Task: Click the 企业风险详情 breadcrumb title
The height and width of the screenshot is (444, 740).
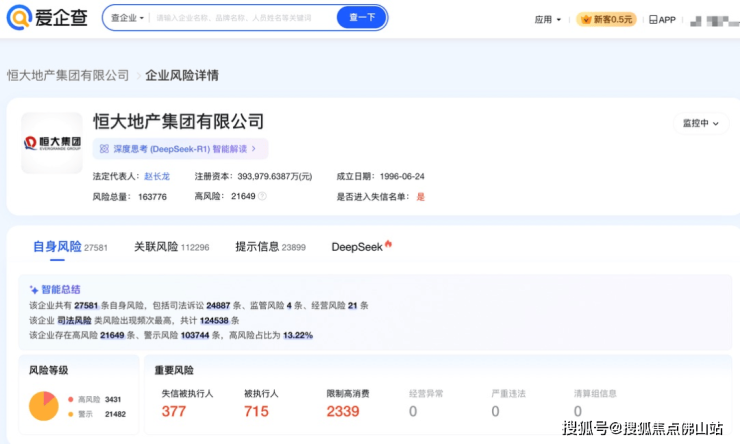Action: tap(182, 75)
